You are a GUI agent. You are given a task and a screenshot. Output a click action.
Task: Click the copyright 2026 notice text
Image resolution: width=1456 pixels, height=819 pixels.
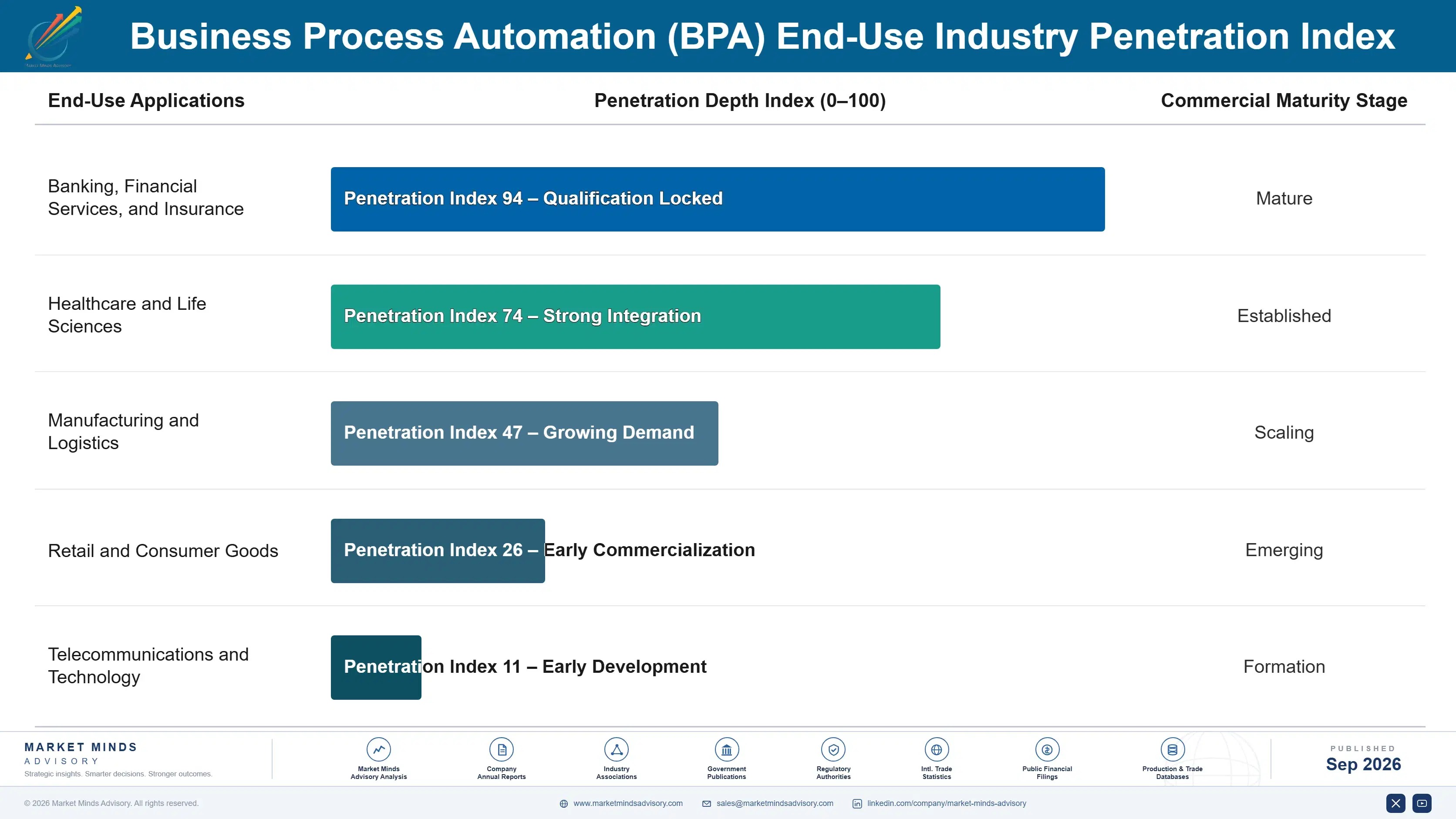click(x=111, y=803)
